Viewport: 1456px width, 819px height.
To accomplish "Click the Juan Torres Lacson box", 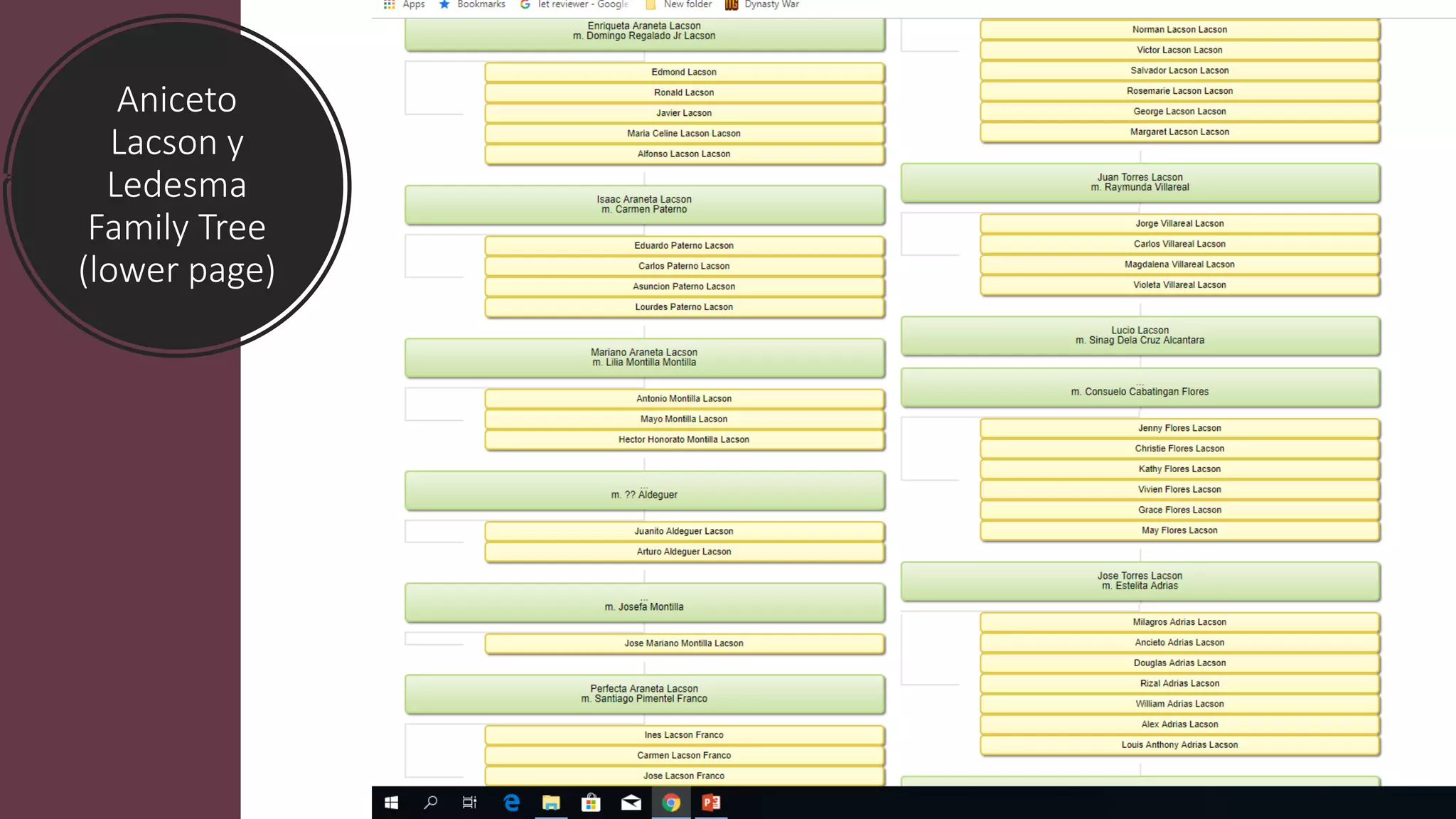I will tap(1140, 183).
